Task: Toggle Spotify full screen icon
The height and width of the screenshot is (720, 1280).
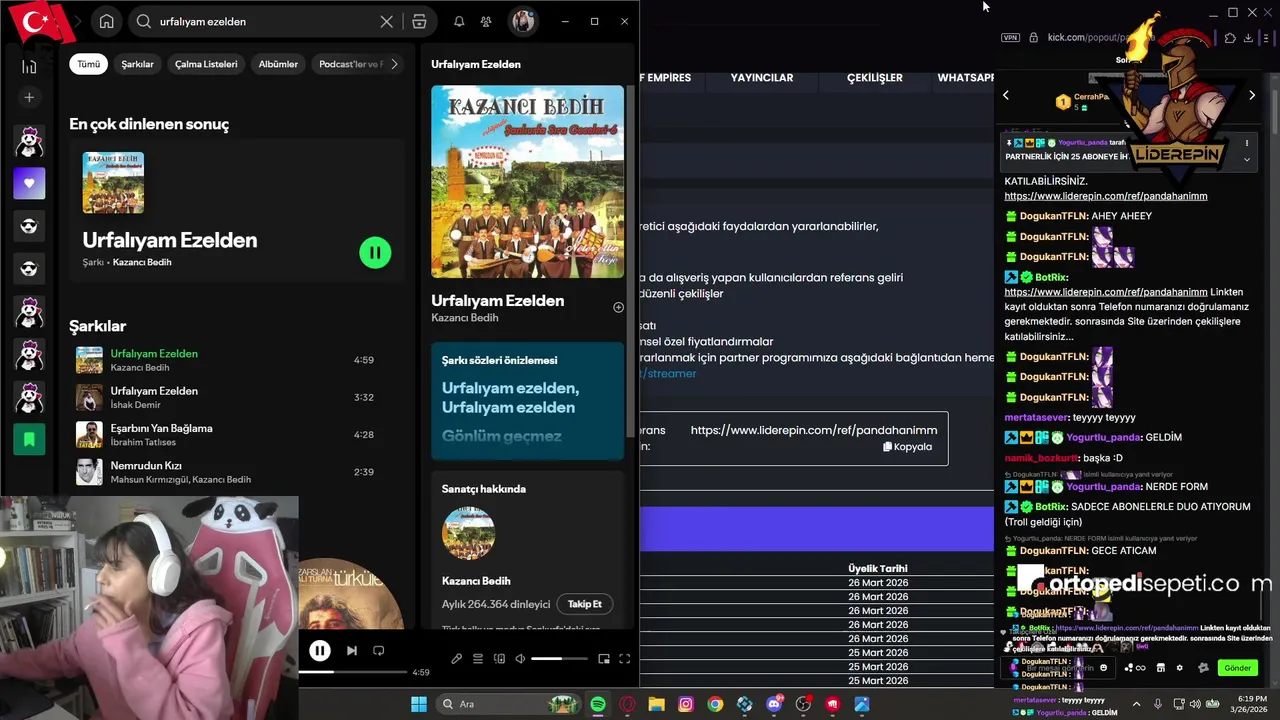Action: pos(625,659)
